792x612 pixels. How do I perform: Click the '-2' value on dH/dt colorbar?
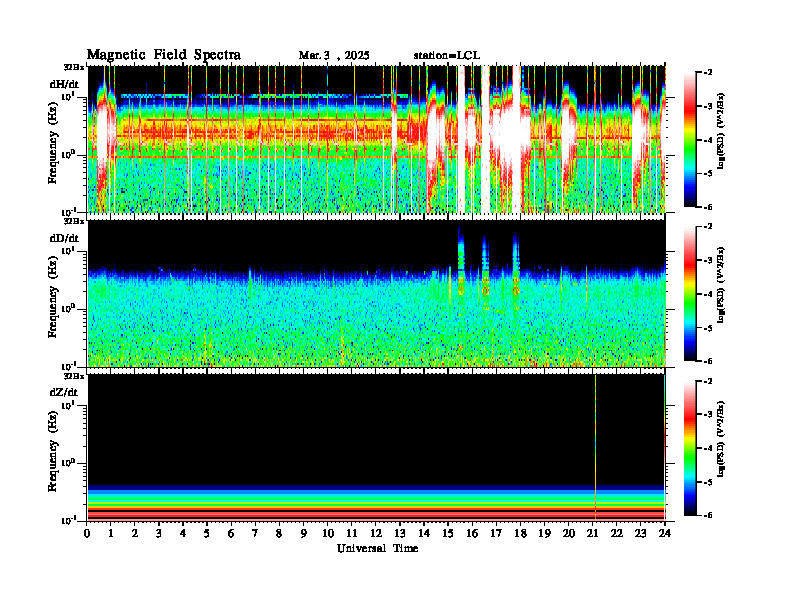pos(707,73)
